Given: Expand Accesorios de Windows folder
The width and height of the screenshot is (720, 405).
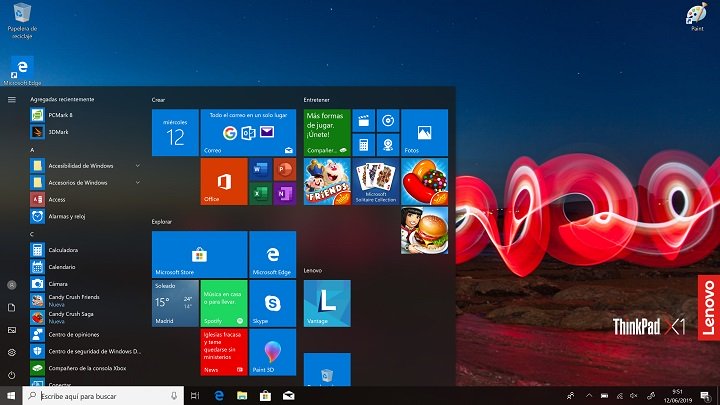Looking at the screenshot, I should pyautogui.click(x=85, y=183).
